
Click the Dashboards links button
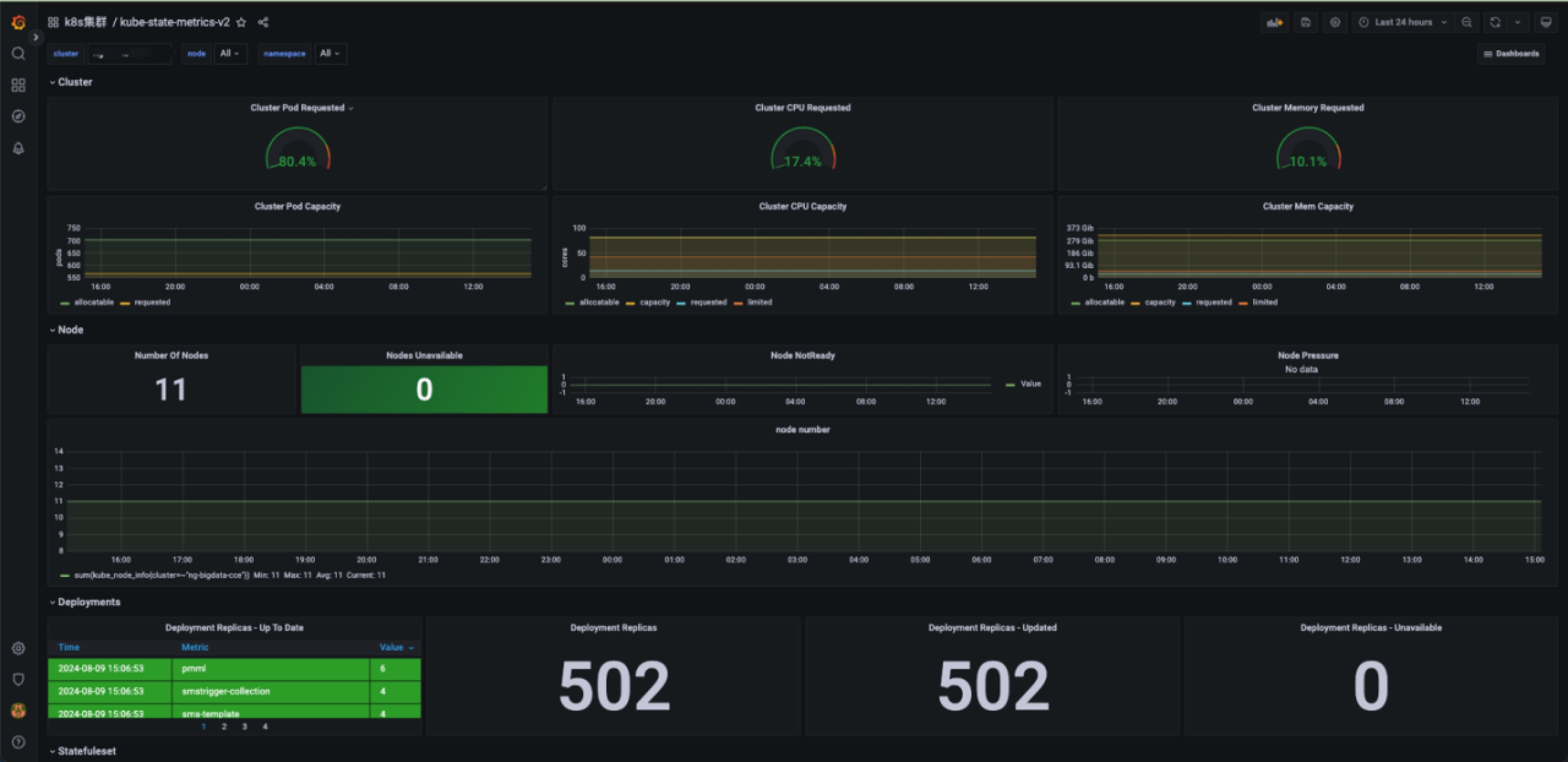coord(1511,54)
